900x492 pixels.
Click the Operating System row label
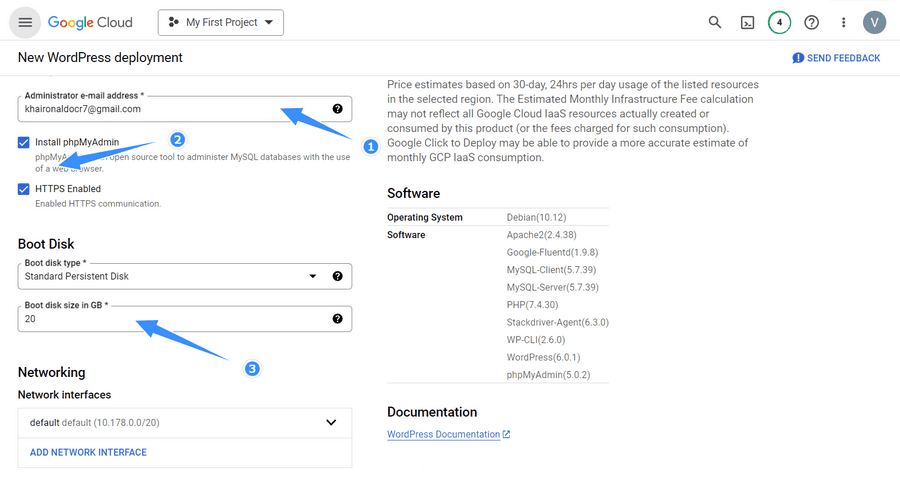(424, 218)
